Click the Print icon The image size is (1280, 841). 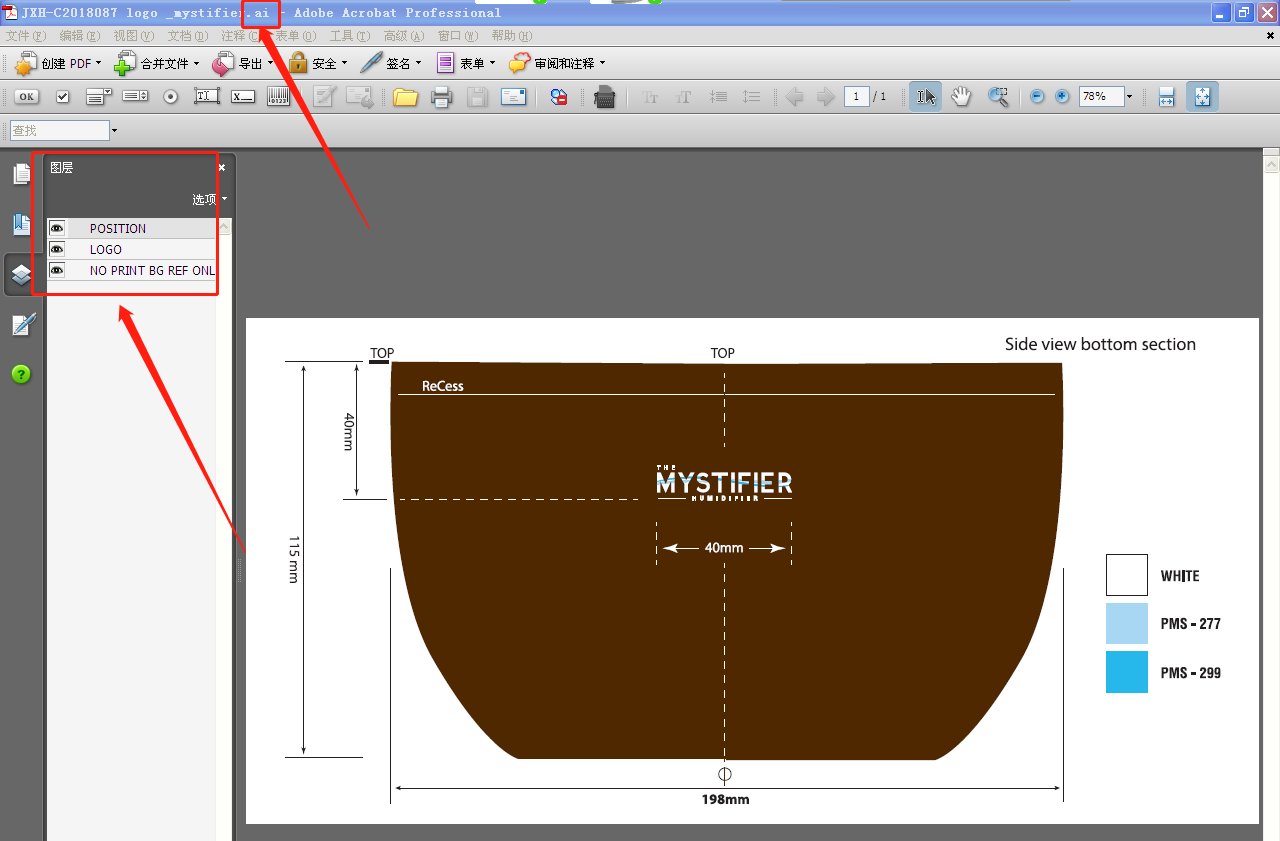441,97
